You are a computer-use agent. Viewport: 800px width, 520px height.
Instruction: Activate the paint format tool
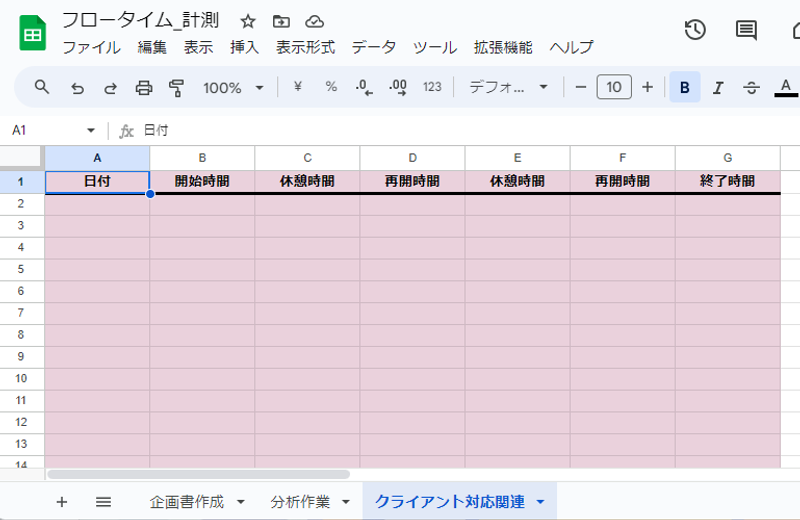176,88
